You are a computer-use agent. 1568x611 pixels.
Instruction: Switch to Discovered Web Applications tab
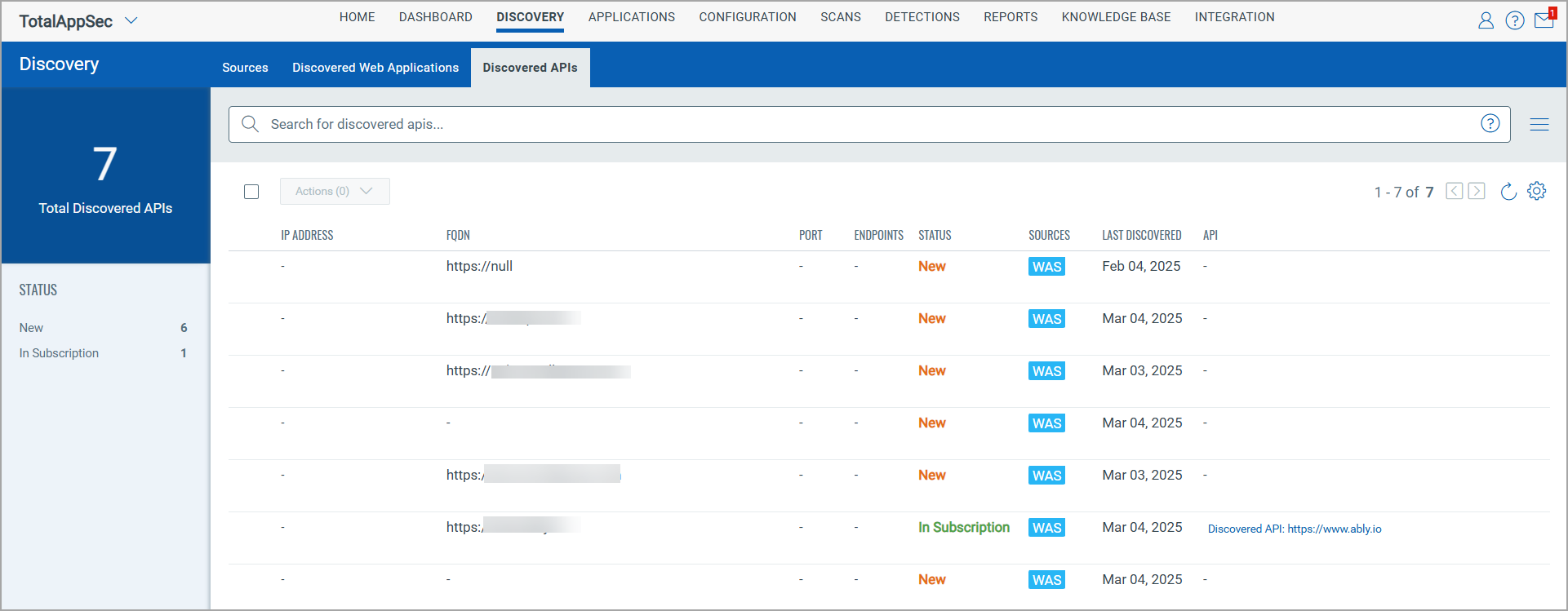pos(375,68)
